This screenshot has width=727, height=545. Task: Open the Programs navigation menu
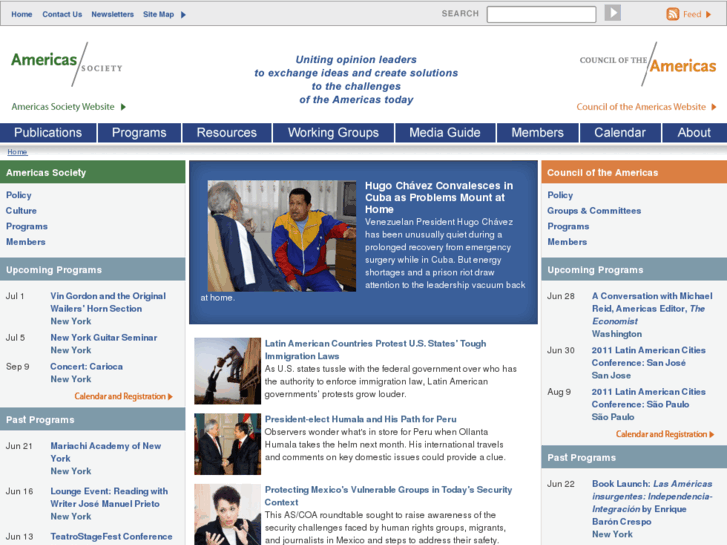139,133
